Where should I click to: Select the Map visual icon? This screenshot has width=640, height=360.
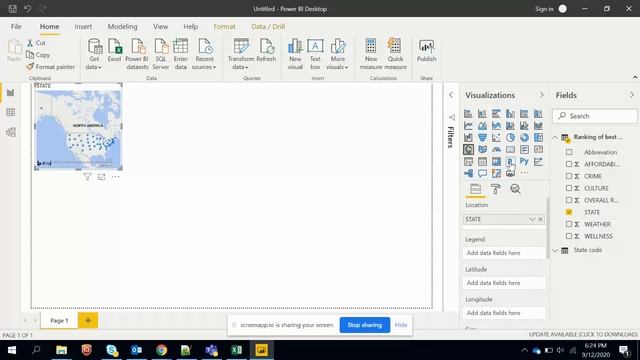pyautogui.click(x=468, y=149)
